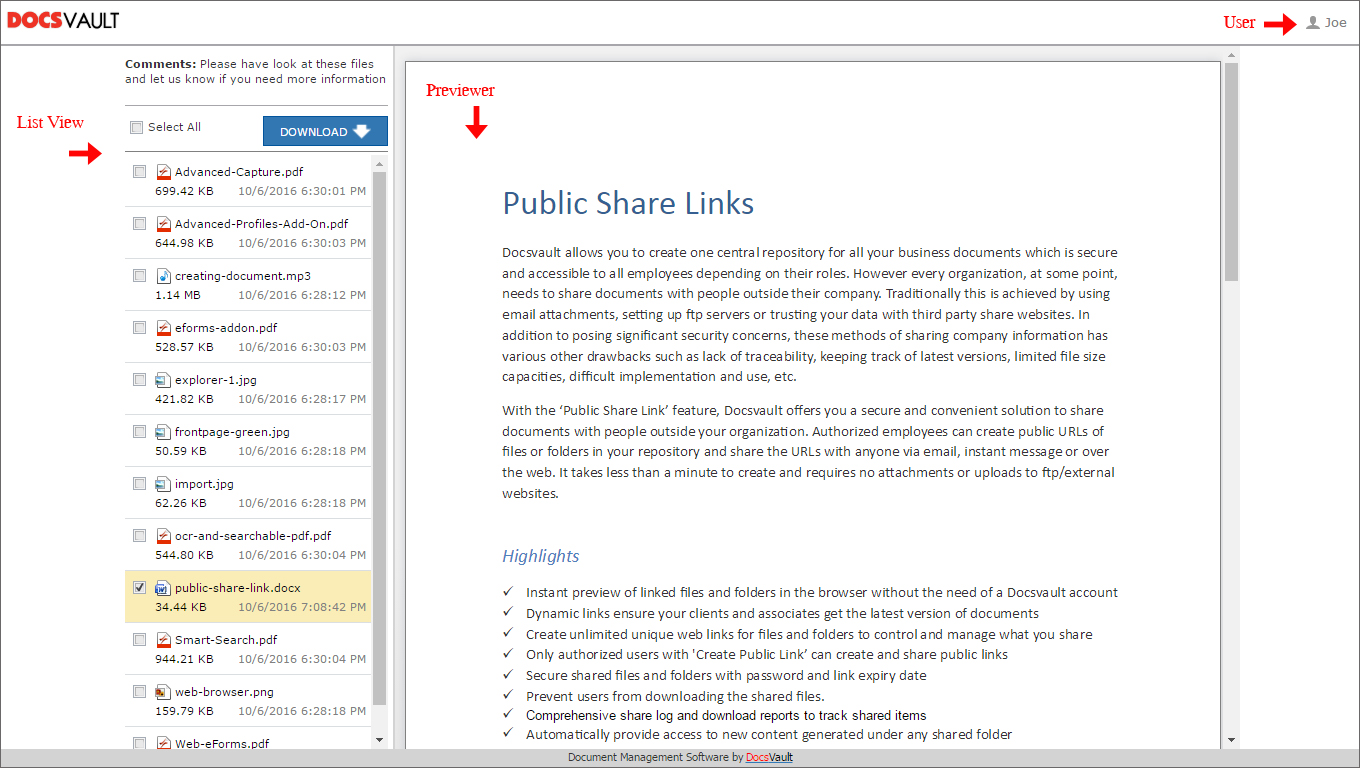This screenshot has width=1360, height=768.
Task: Select ocr-and-searchable-pdf.pdf from the file list
Action: (x=252, y=536)
